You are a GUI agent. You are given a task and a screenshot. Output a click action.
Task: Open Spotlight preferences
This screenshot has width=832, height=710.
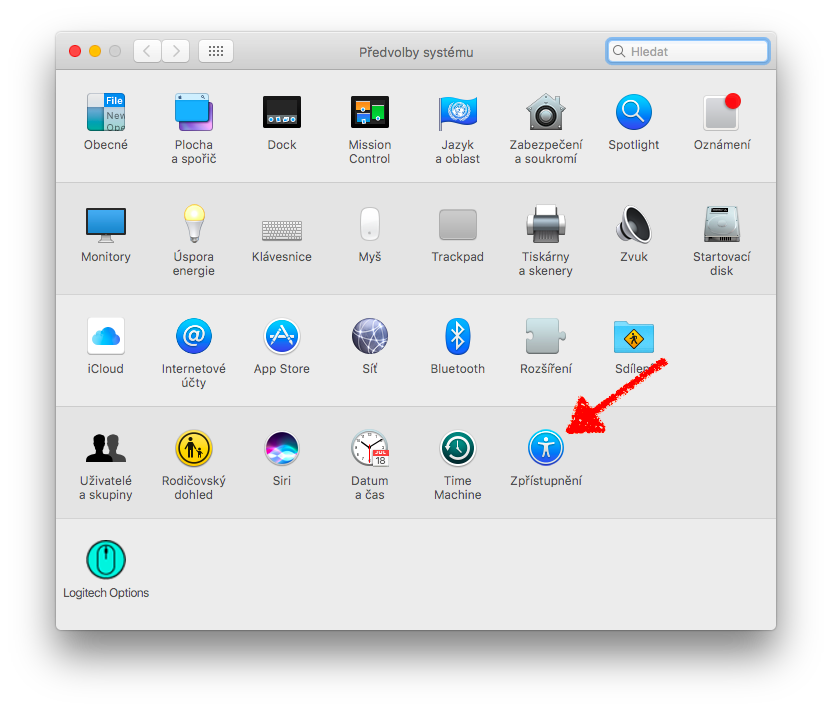[x=634, y=112]
